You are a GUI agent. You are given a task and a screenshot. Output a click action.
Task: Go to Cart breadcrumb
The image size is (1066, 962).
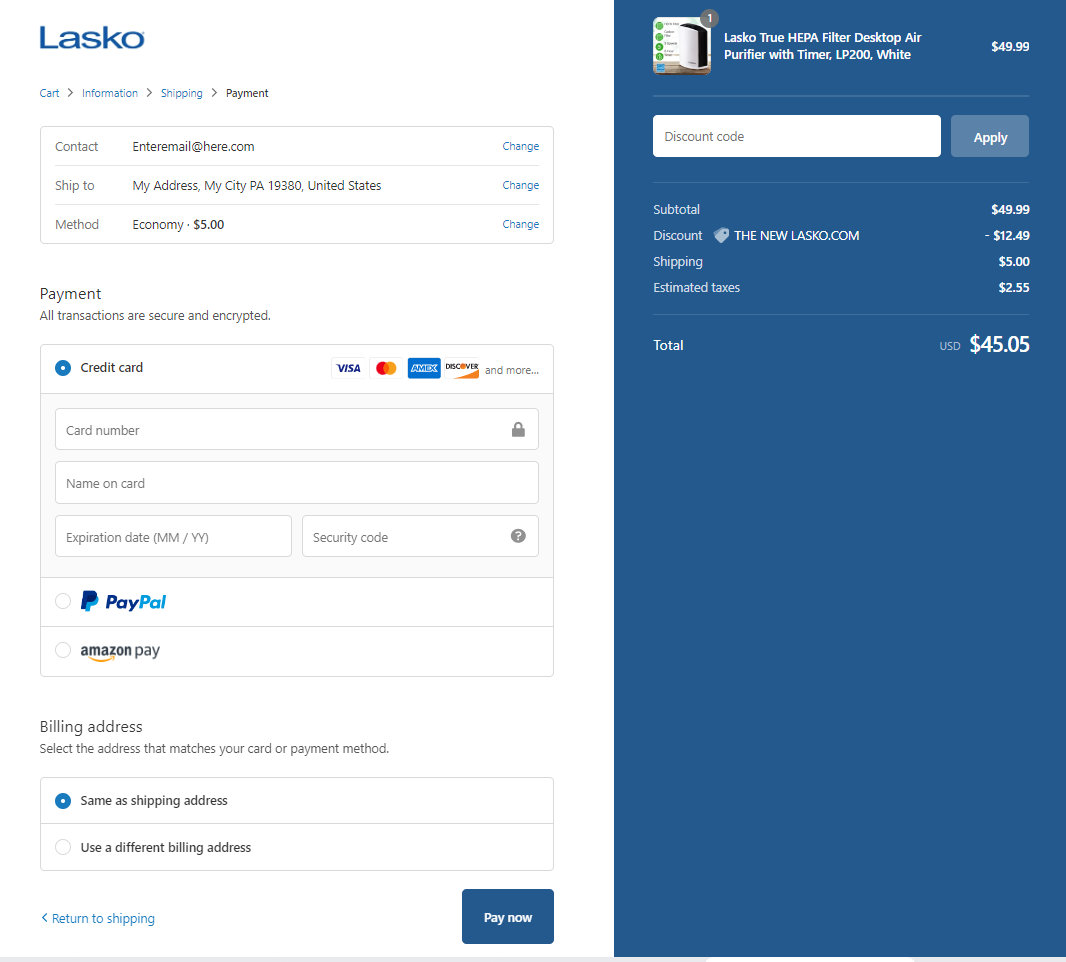point(49,93)
